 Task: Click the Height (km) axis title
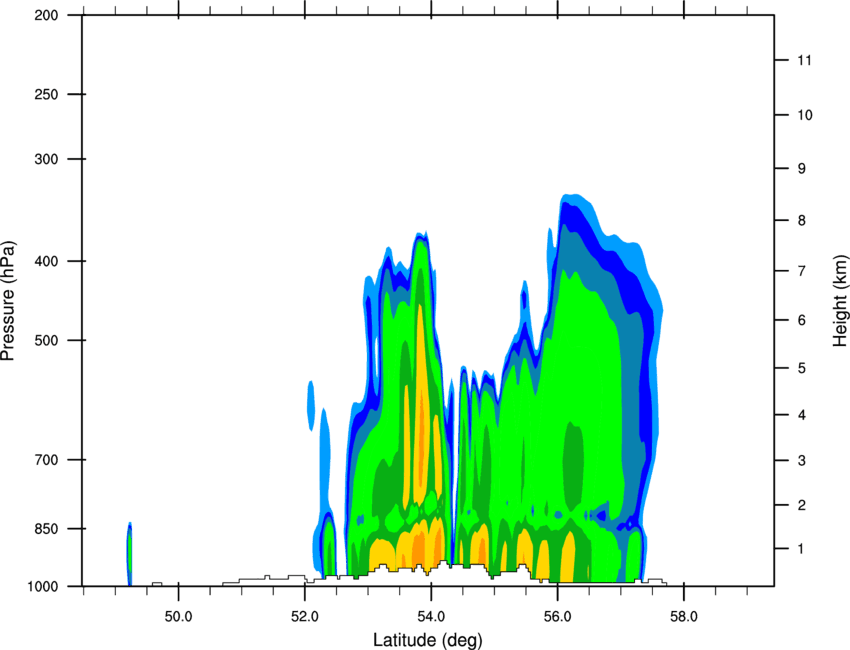point(840,300)
